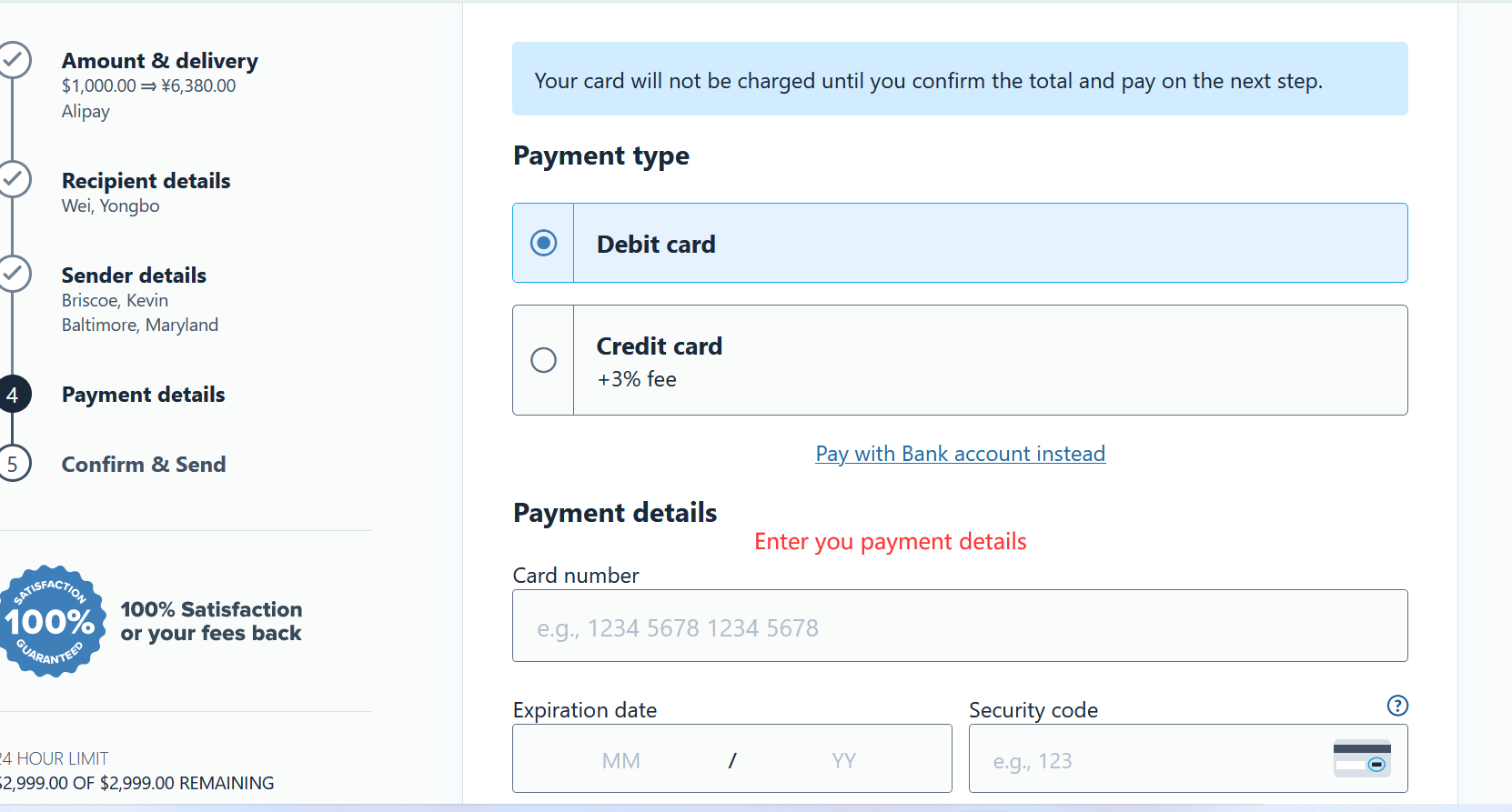Choose the Credit card +3% fee option
This screenshot has height=812, width=1512.
pyautogui.click(x=960, y=360)
